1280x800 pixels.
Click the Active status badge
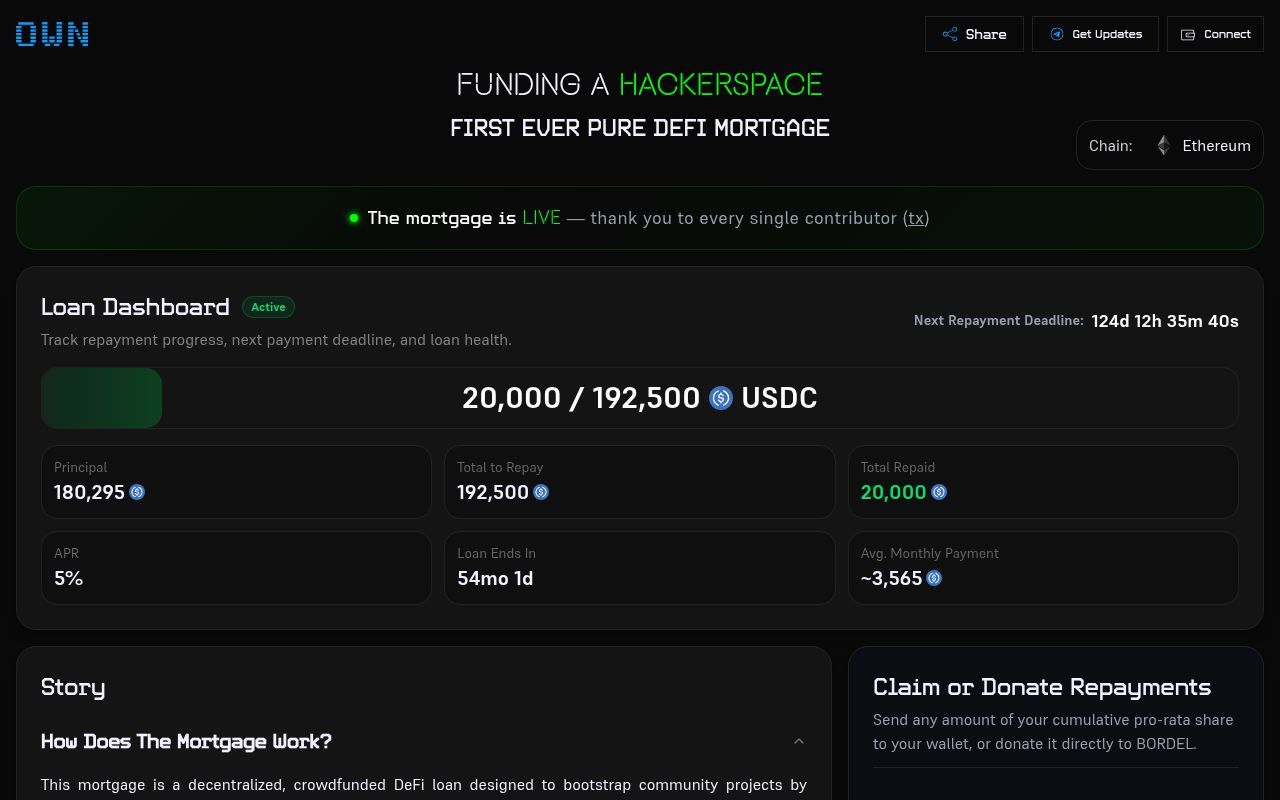tap(268, 307)
